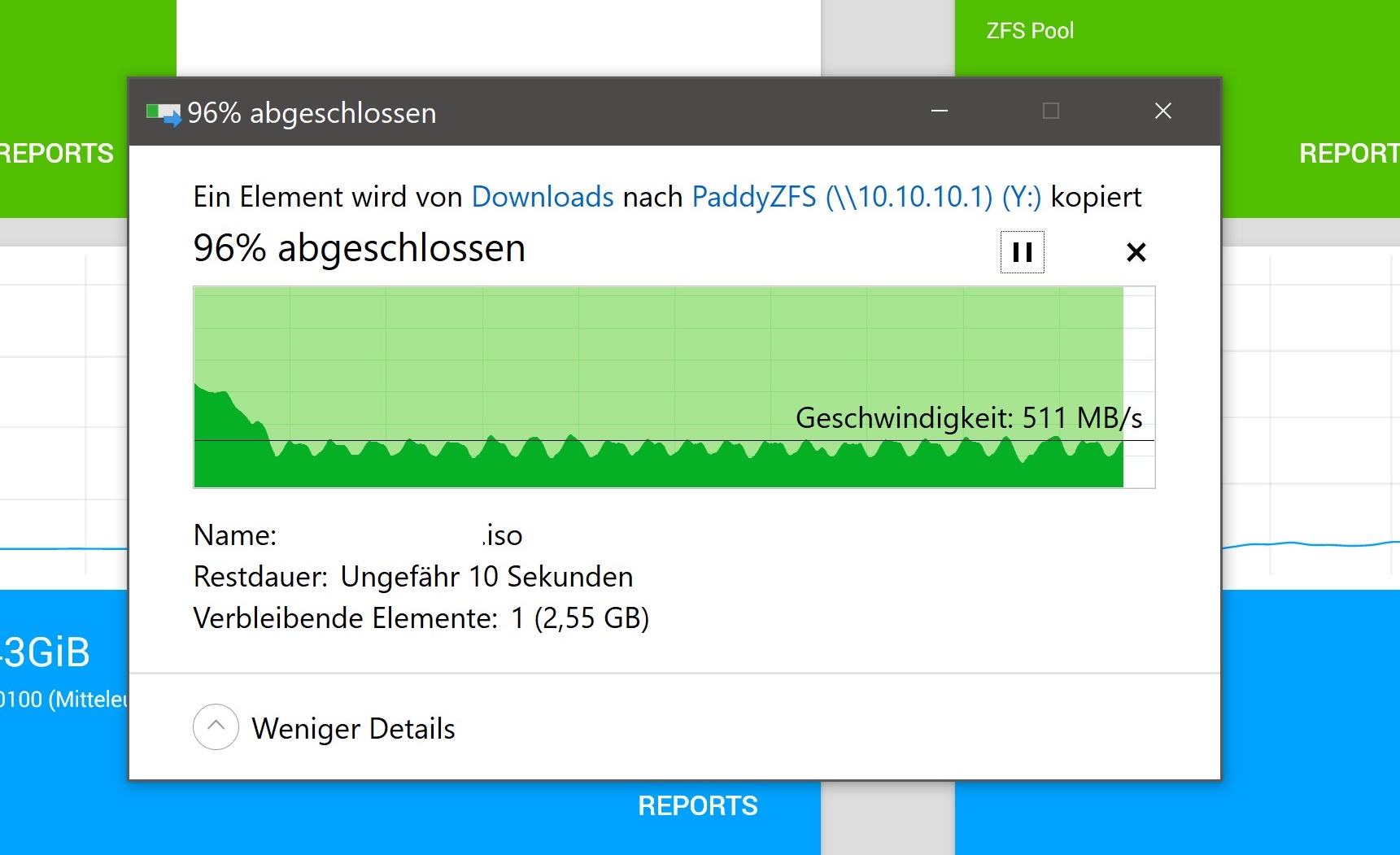Click the 3GiB value on the blue card
1400x855 pixels.
click(x=45, y=652)
